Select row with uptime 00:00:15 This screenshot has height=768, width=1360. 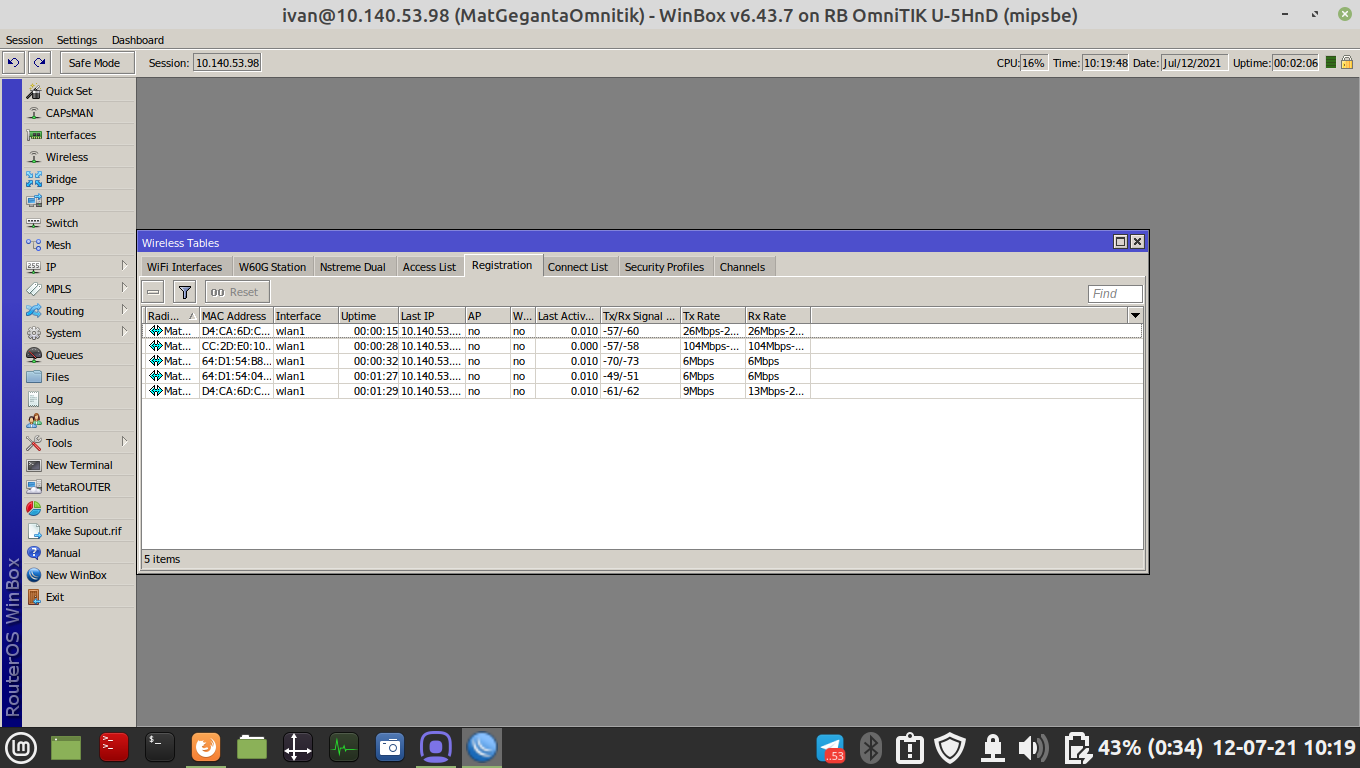(643, 331)
